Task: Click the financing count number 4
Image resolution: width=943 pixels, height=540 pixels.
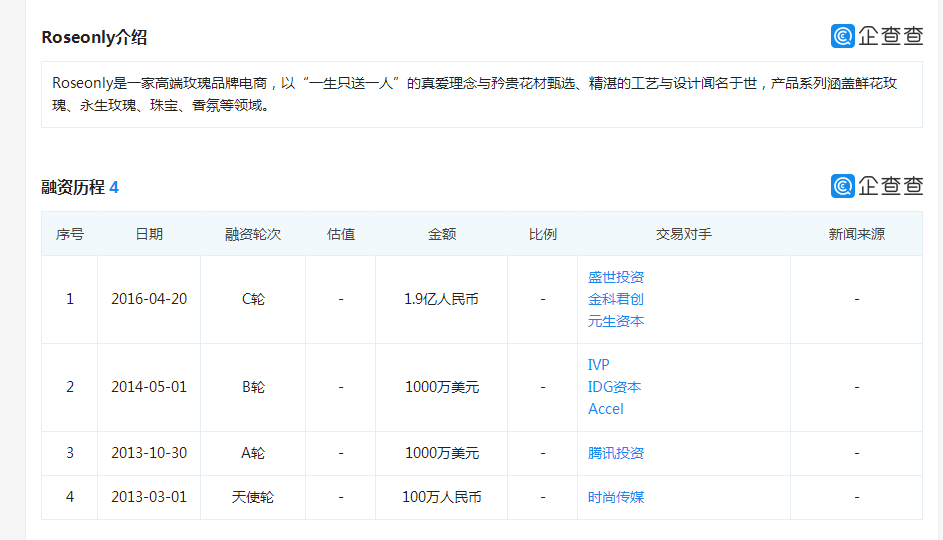Action: click(x=114, y=188)
